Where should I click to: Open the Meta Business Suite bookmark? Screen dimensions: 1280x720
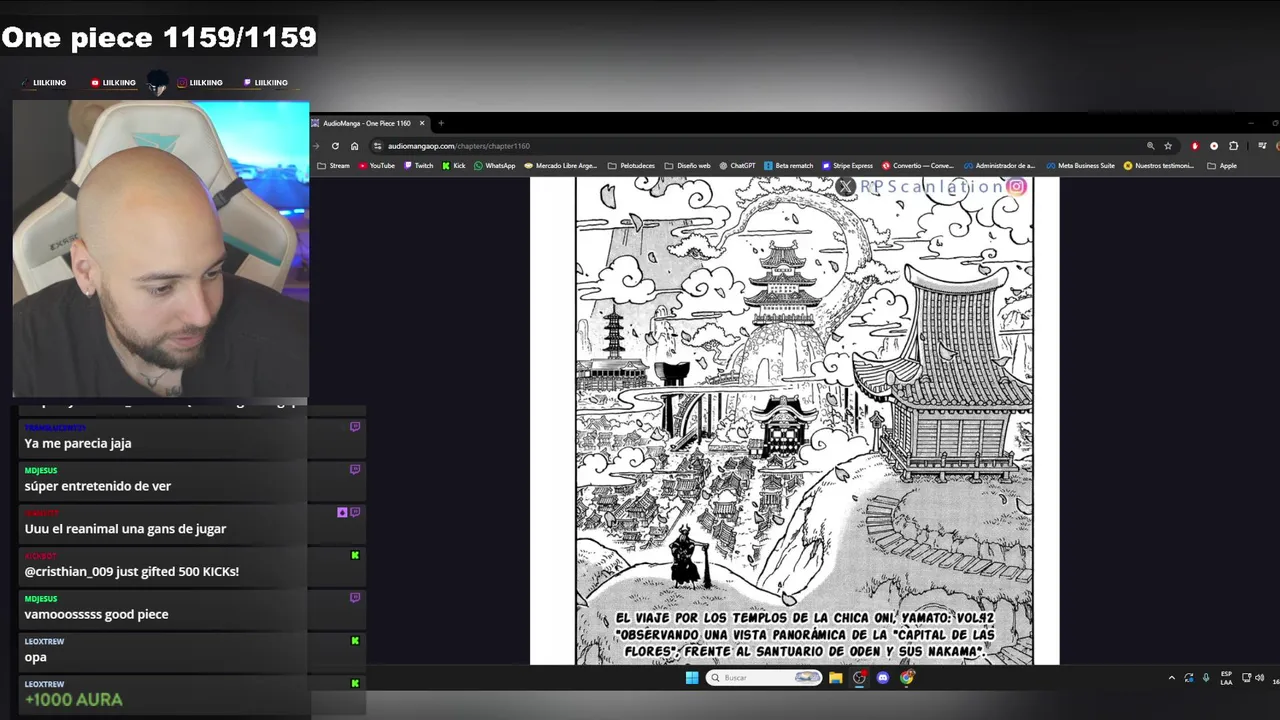[x=1081, y=166]
